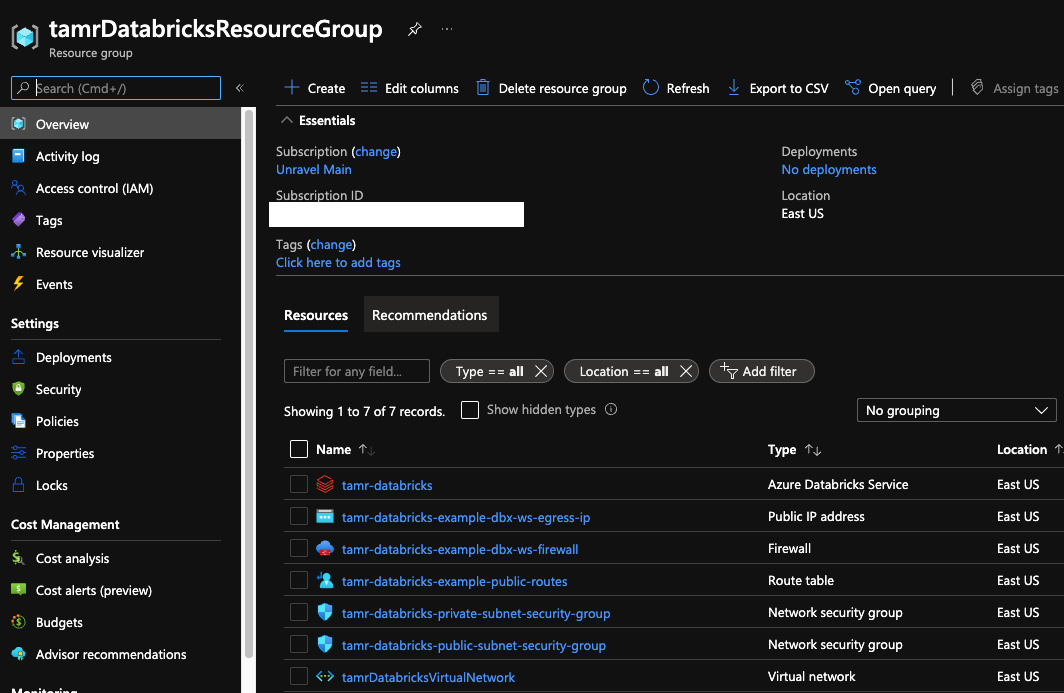The width and height of the screenshot is (1064, 693).
Task: Select the Resources tab
Action: [316, 316]
